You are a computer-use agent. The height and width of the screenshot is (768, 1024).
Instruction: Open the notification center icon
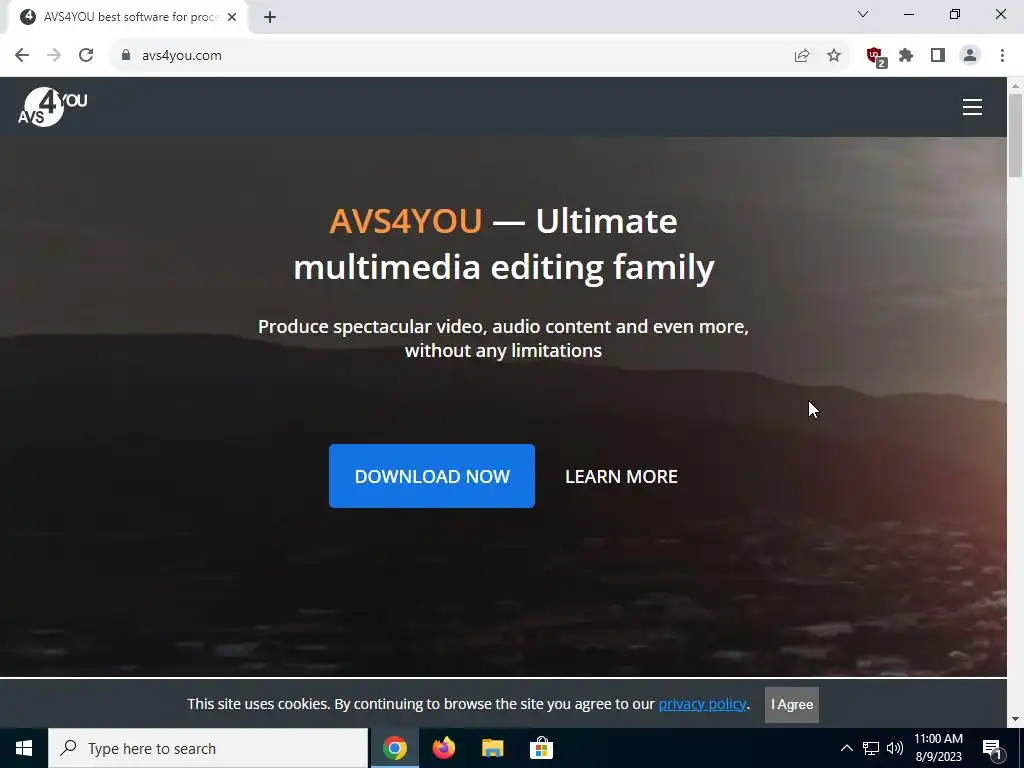(991, 749)
